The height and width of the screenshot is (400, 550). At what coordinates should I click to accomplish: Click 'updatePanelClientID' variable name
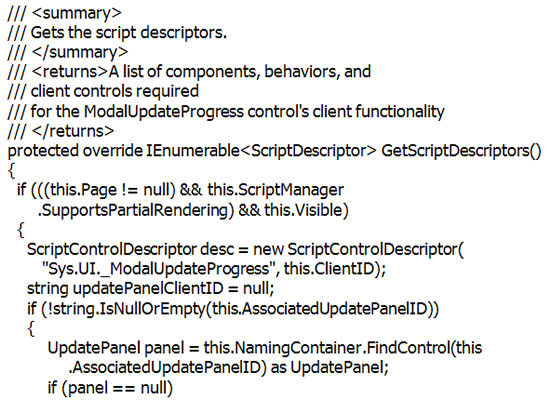(x=148, y=289)
